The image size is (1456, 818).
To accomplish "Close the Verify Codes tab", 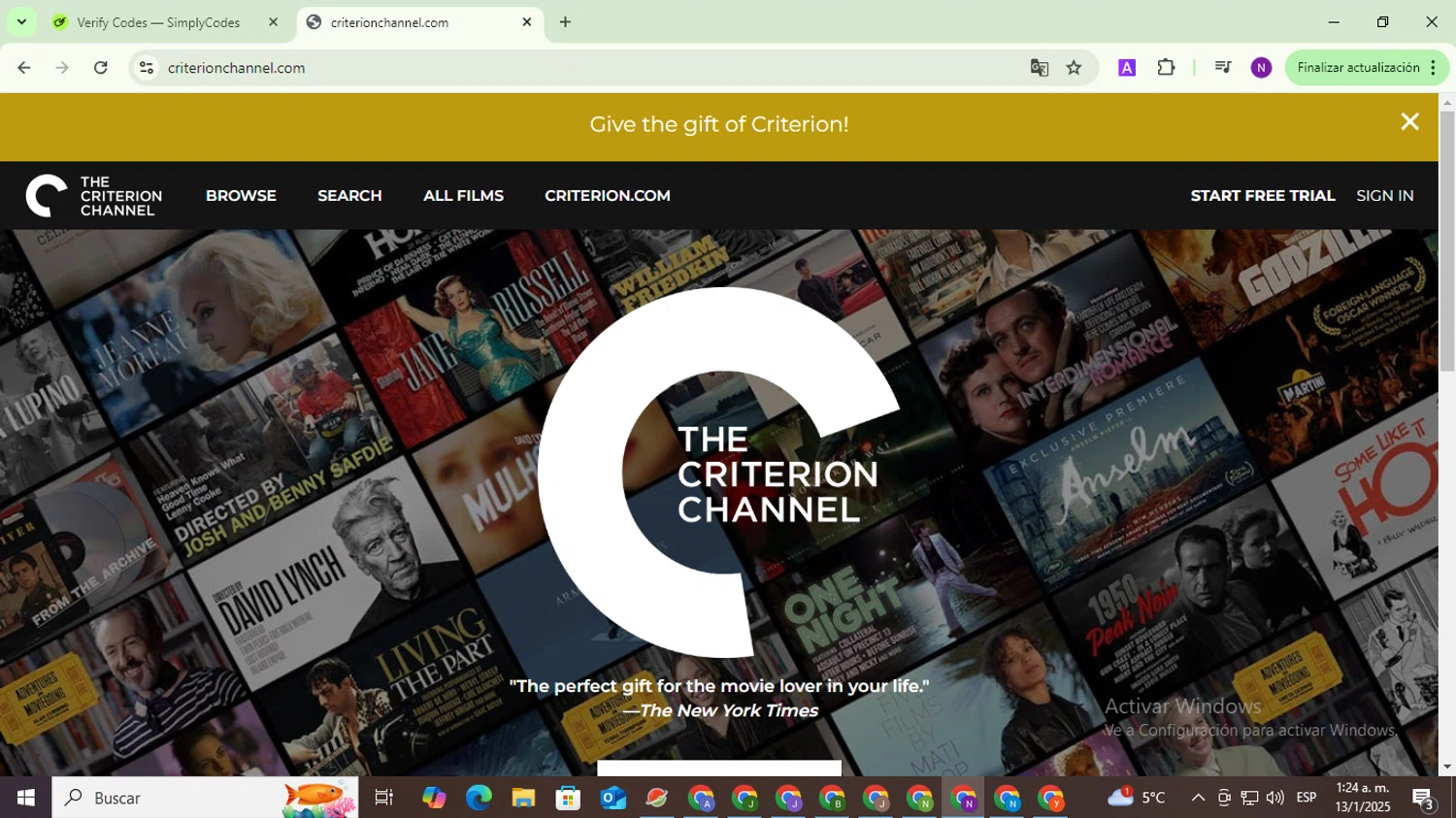I will 273,22.
